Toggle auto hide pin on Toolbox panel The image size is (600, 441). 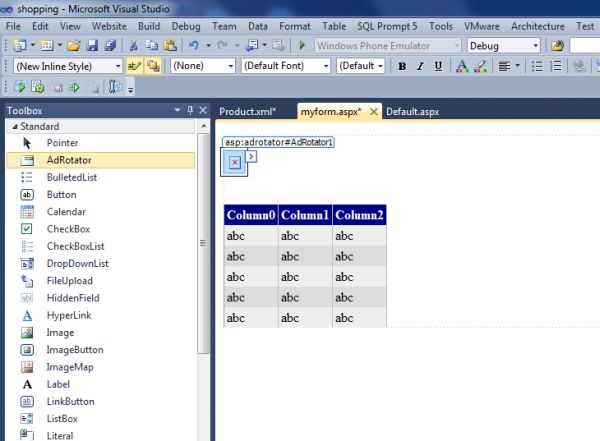[190, 110]
